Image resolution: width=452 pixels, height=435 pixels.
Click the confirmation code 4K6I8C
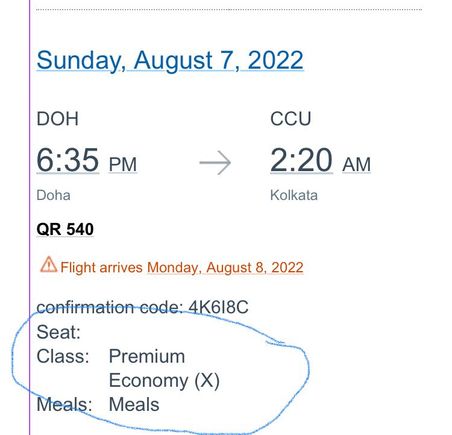click(x=218, y=307)
